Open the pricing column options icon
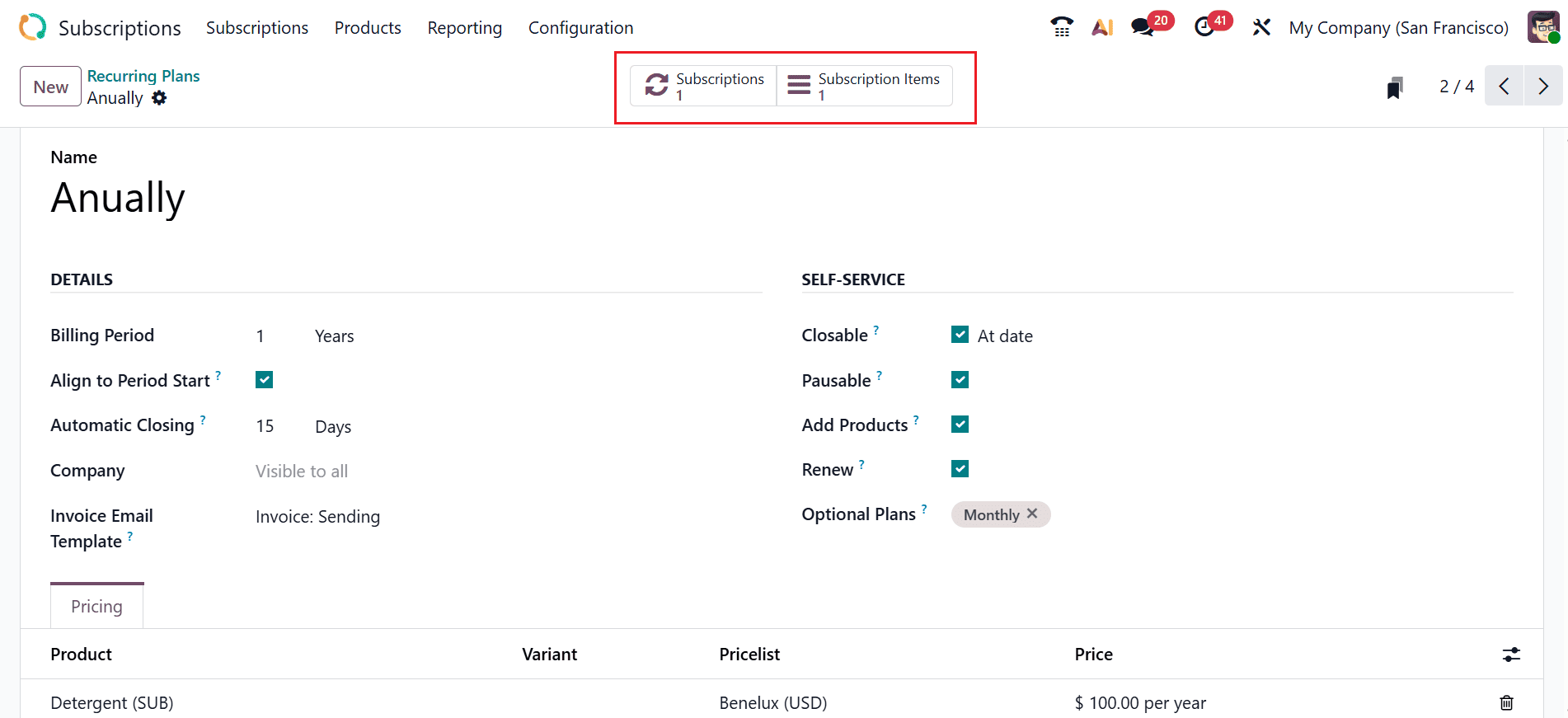This screenshot has width=1568, height=718. (x=1511, y=655)
